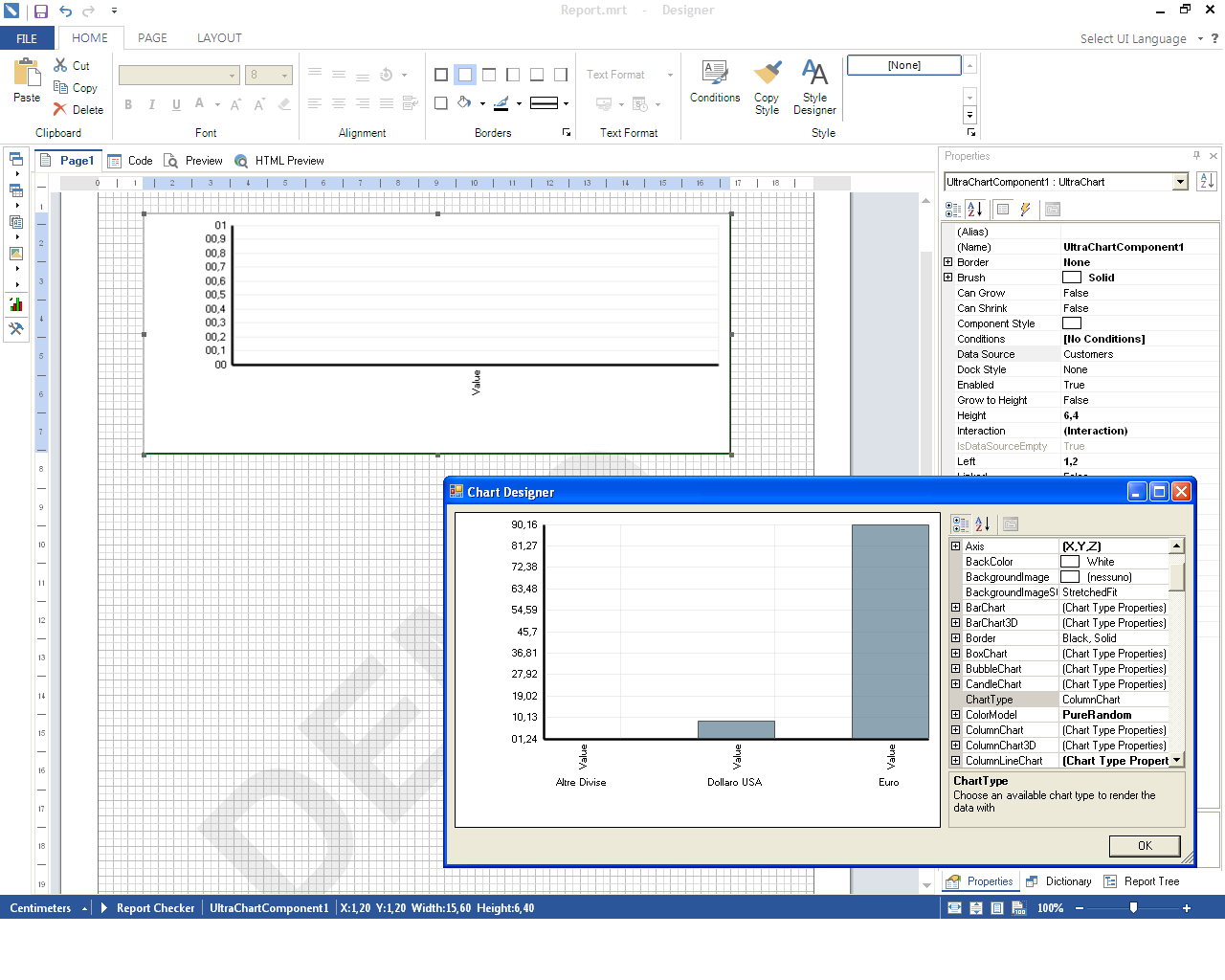Show categorized view in Properties panel

[x=953, y=209]
